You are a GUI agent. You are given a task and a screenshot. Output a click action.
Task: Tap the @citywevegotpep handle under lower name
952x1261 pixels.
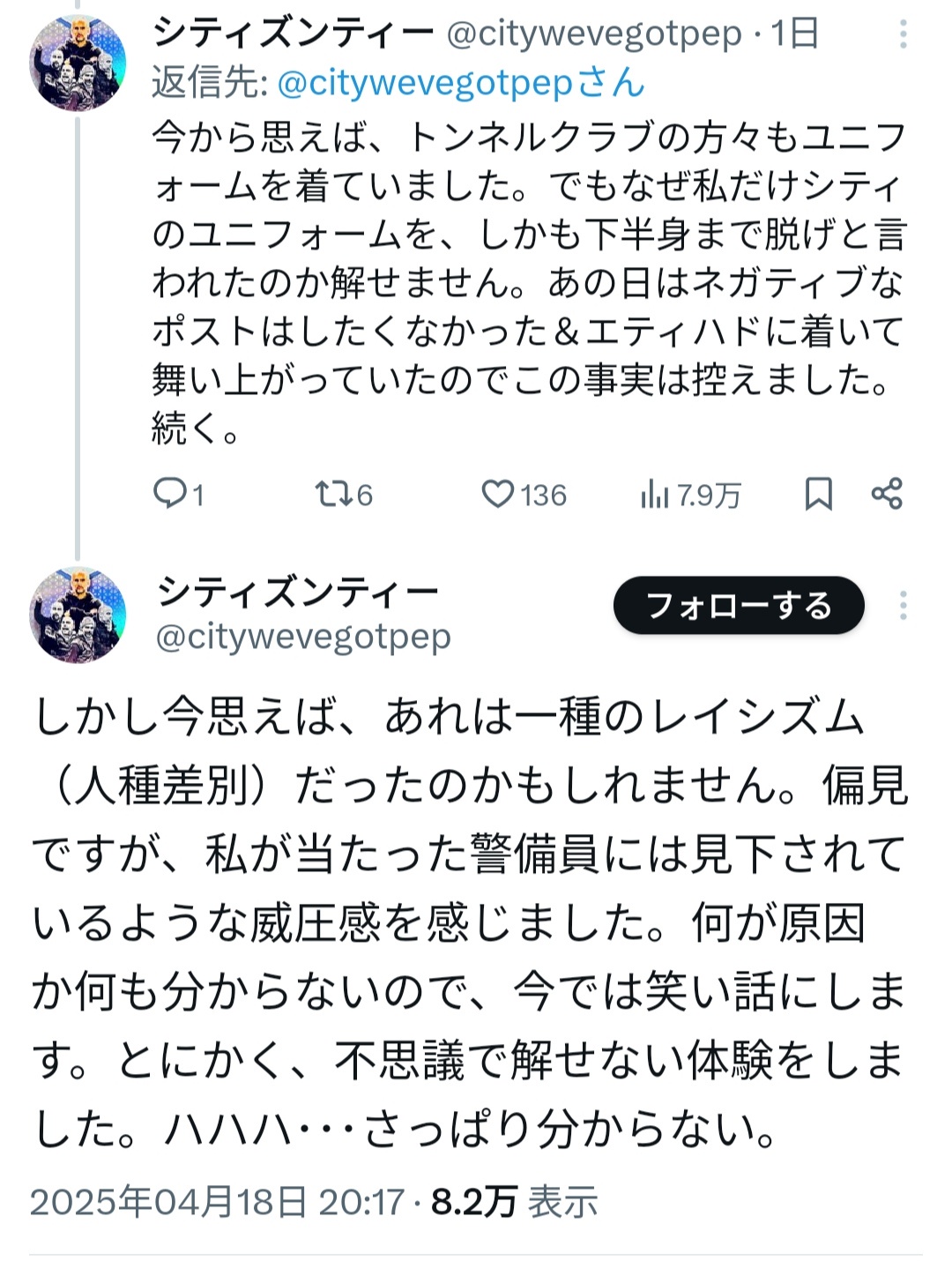click(x=303, y=636)
